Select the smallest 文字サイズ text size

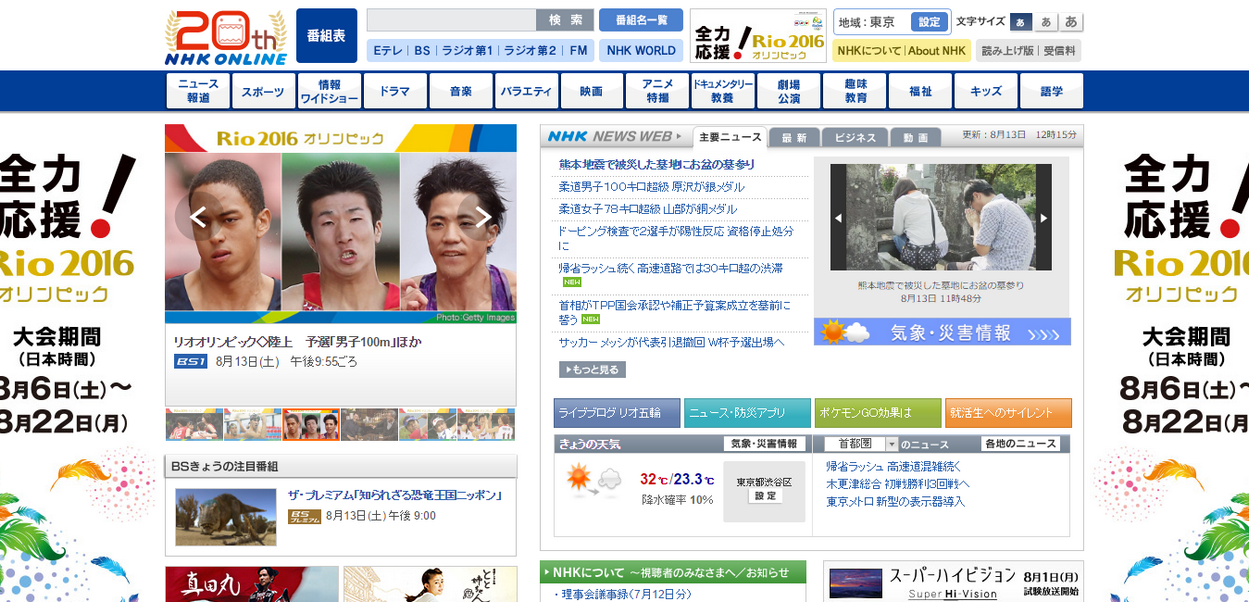[1021, 22]
